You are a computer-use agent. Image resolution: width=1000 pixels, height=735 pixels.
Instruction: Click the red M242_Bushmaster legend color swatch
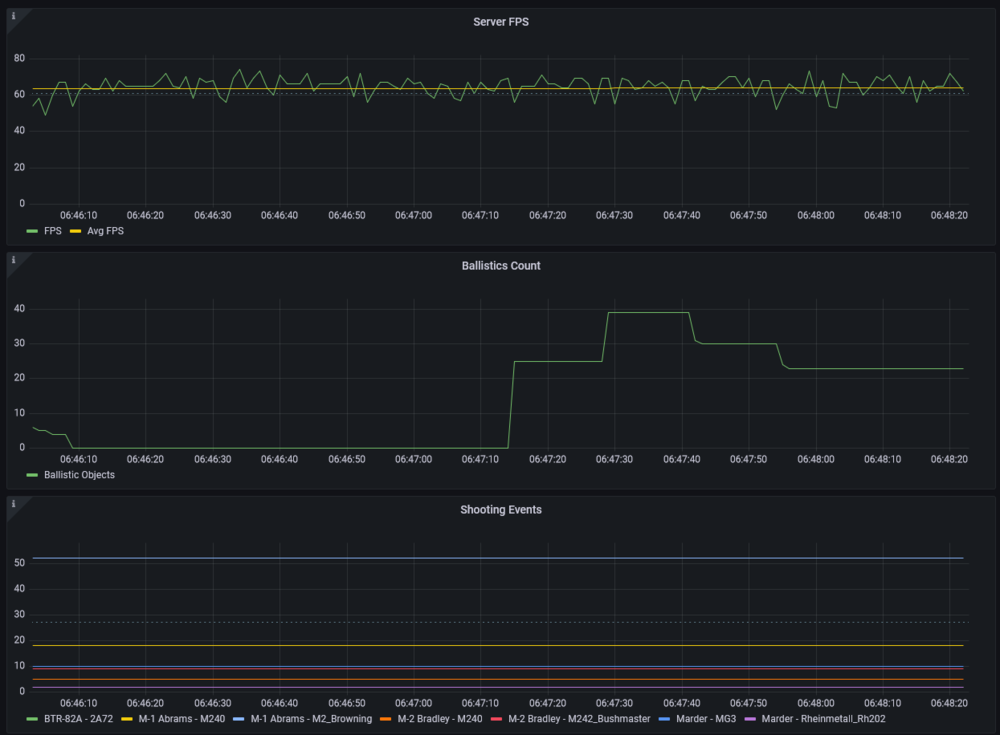pyautogui.click(x=496, y=719)
